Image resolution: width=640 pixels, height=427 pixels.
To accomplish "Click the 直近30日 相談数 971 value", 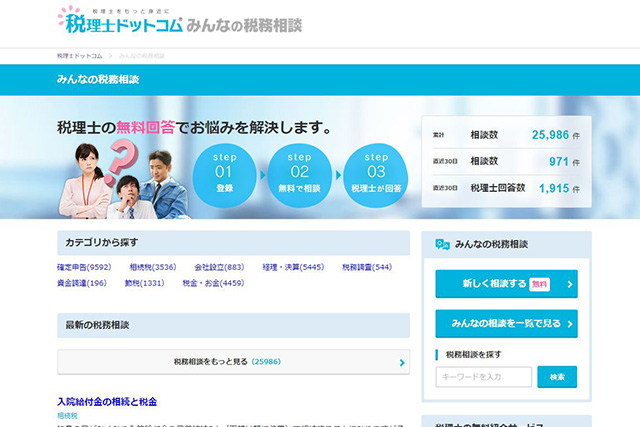I will 559,161.
